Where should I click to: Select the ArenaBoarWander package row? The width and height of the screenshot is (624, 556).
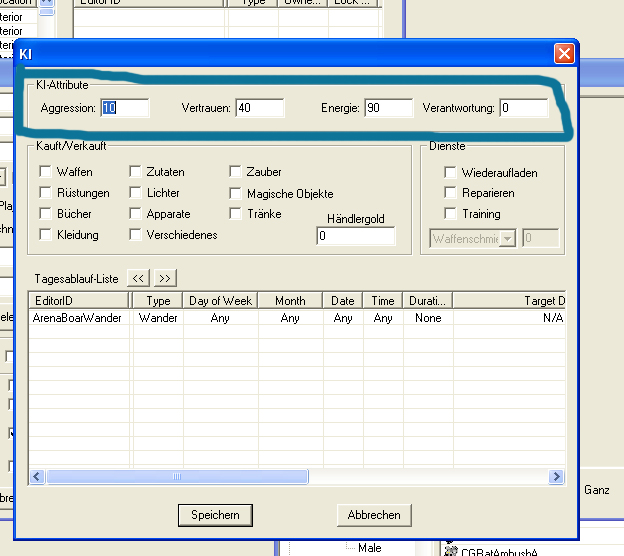click(x=78, y=318)
